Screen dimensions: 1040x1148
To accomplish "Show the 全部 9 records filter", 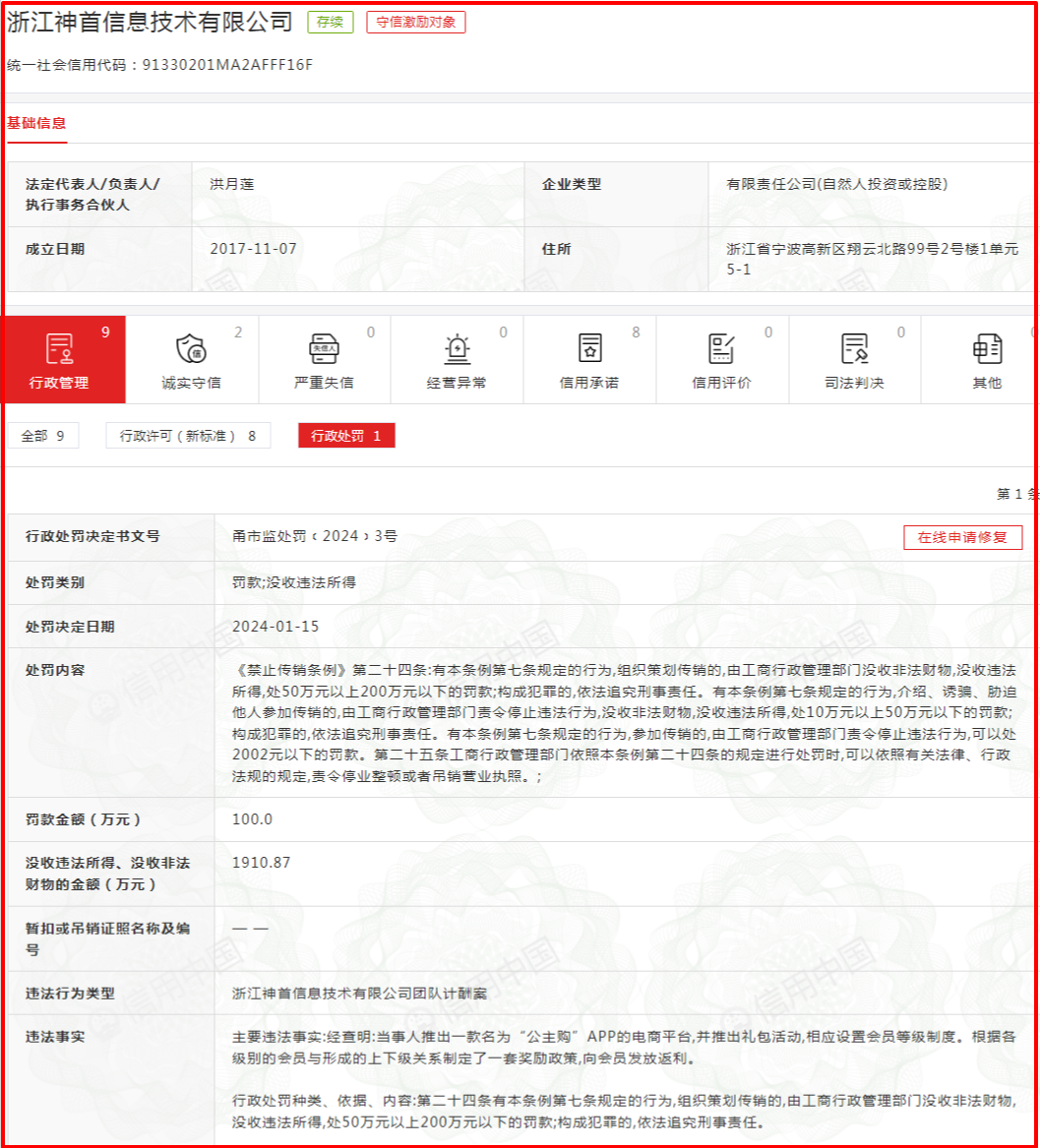I will point(42,436).
